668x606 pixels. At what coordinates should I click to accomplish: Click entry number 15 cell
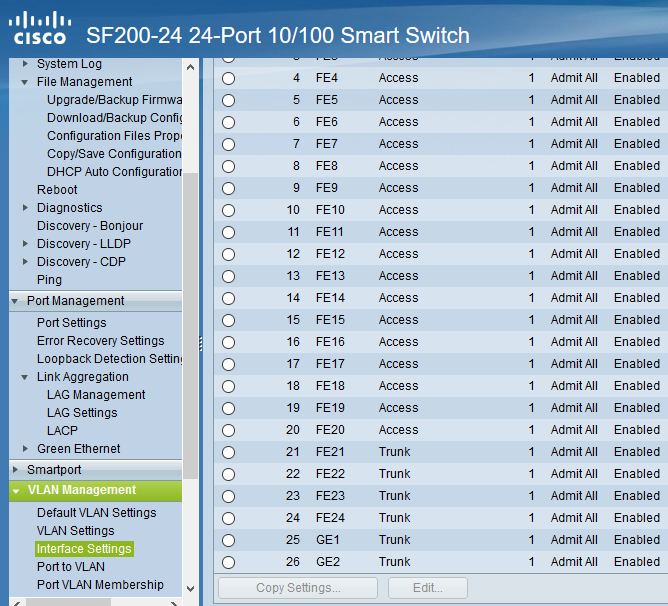pyautogui.click(x=293, y=320)
